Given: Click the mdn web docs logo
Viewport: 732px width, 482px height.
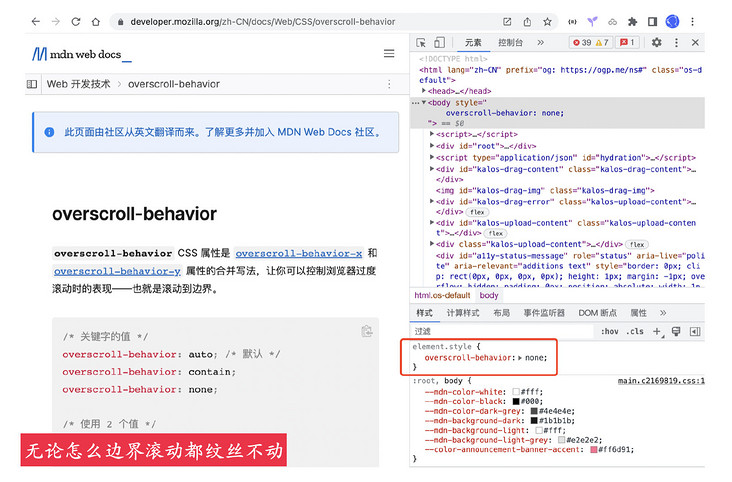Looking at the screenshot, I should 82,55.
